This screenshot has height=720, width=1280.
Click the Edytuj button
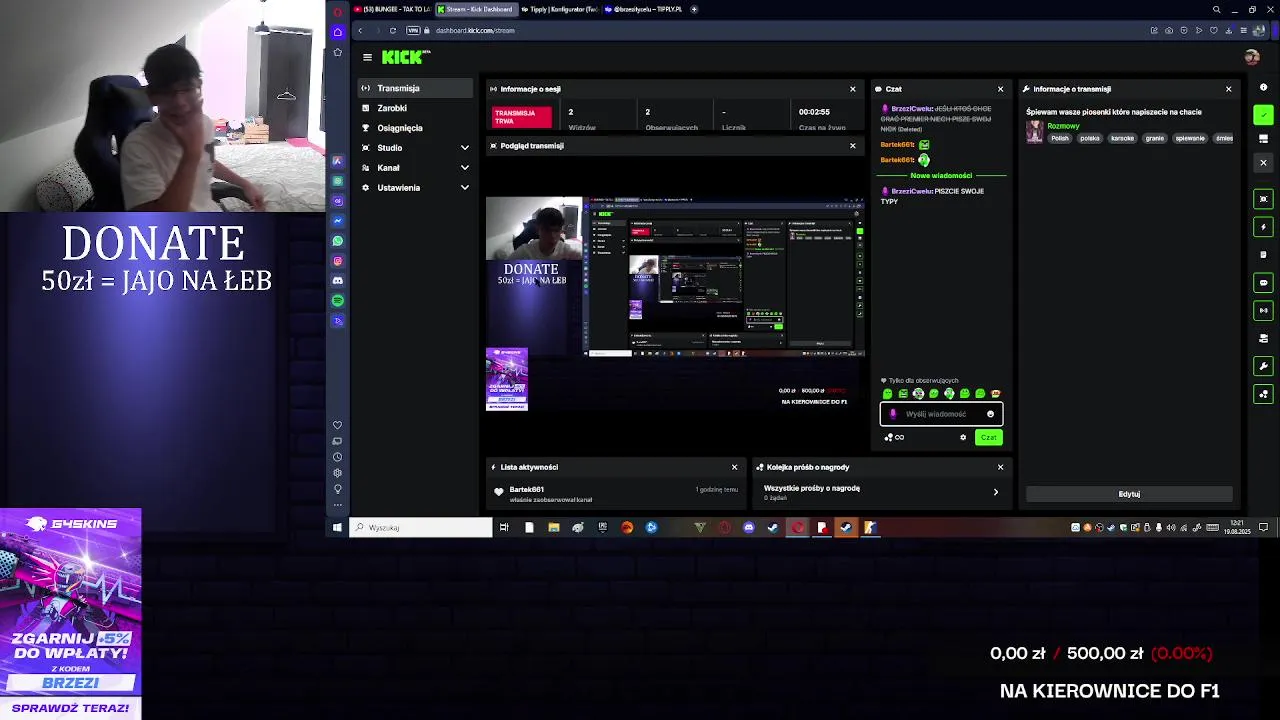(x=1129, y=494)
